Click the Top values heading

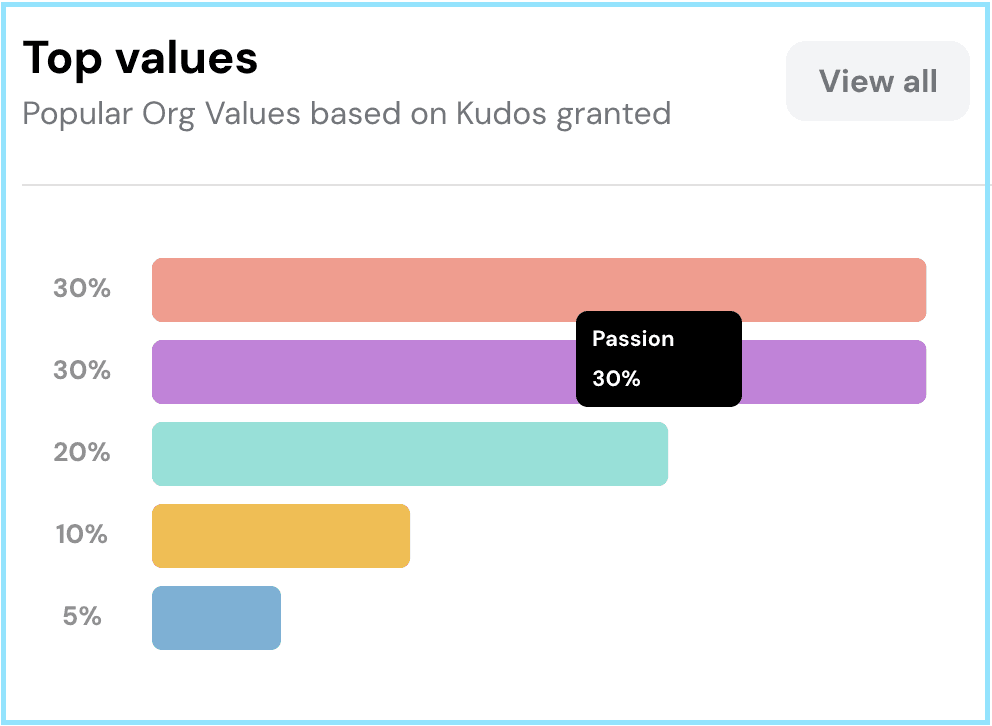pos(140,59)
